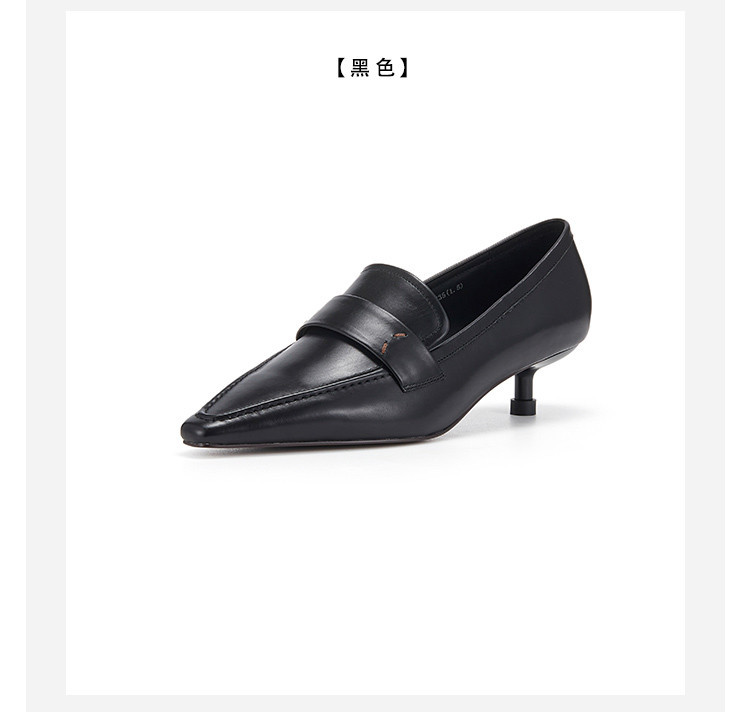Click the opening bracket 【 in title
Image resolution: width=750 pixels, height=712 pixels.
(x=342, y=67)
